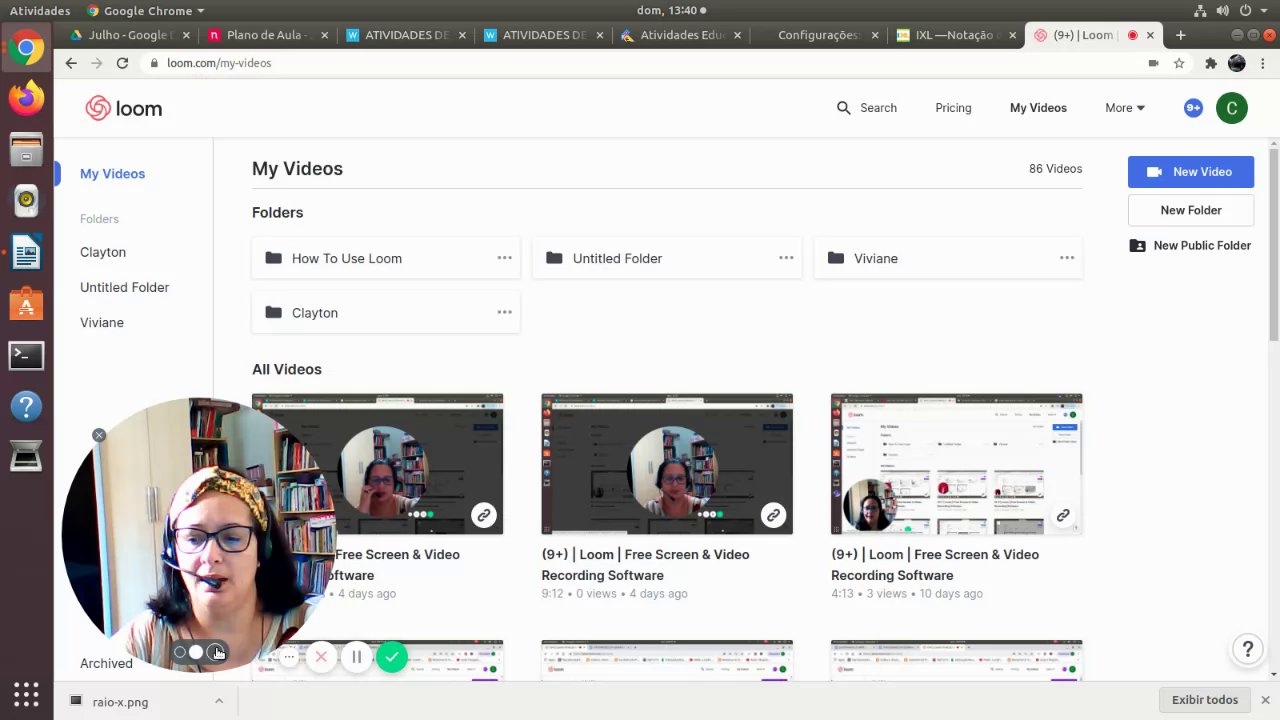Click the New Video button
This screenshot has width=1280, height=720.
click(1190, 172)
